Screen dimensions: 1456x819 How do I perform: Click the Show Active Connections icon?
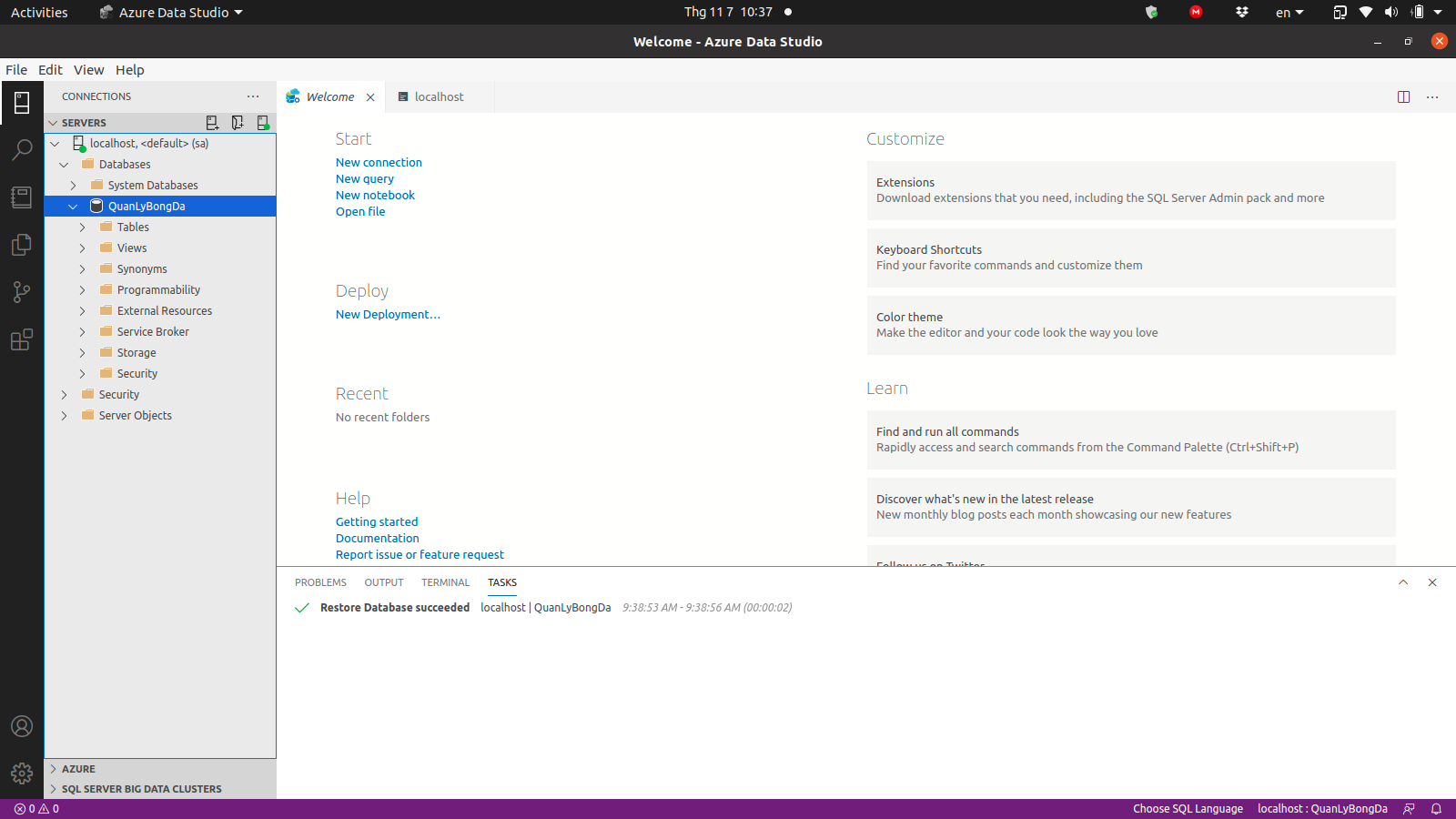[263, 123]
